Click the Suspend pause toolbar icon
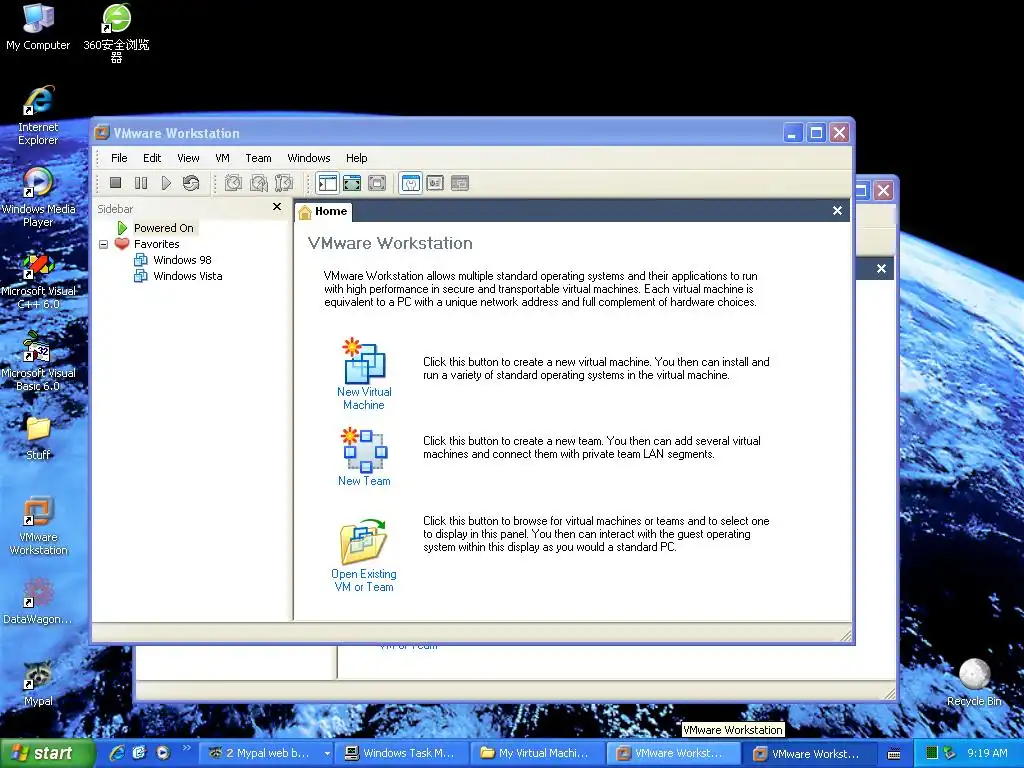The height and width of the screenshot is (768, 1024). click(x=140, y=184)
